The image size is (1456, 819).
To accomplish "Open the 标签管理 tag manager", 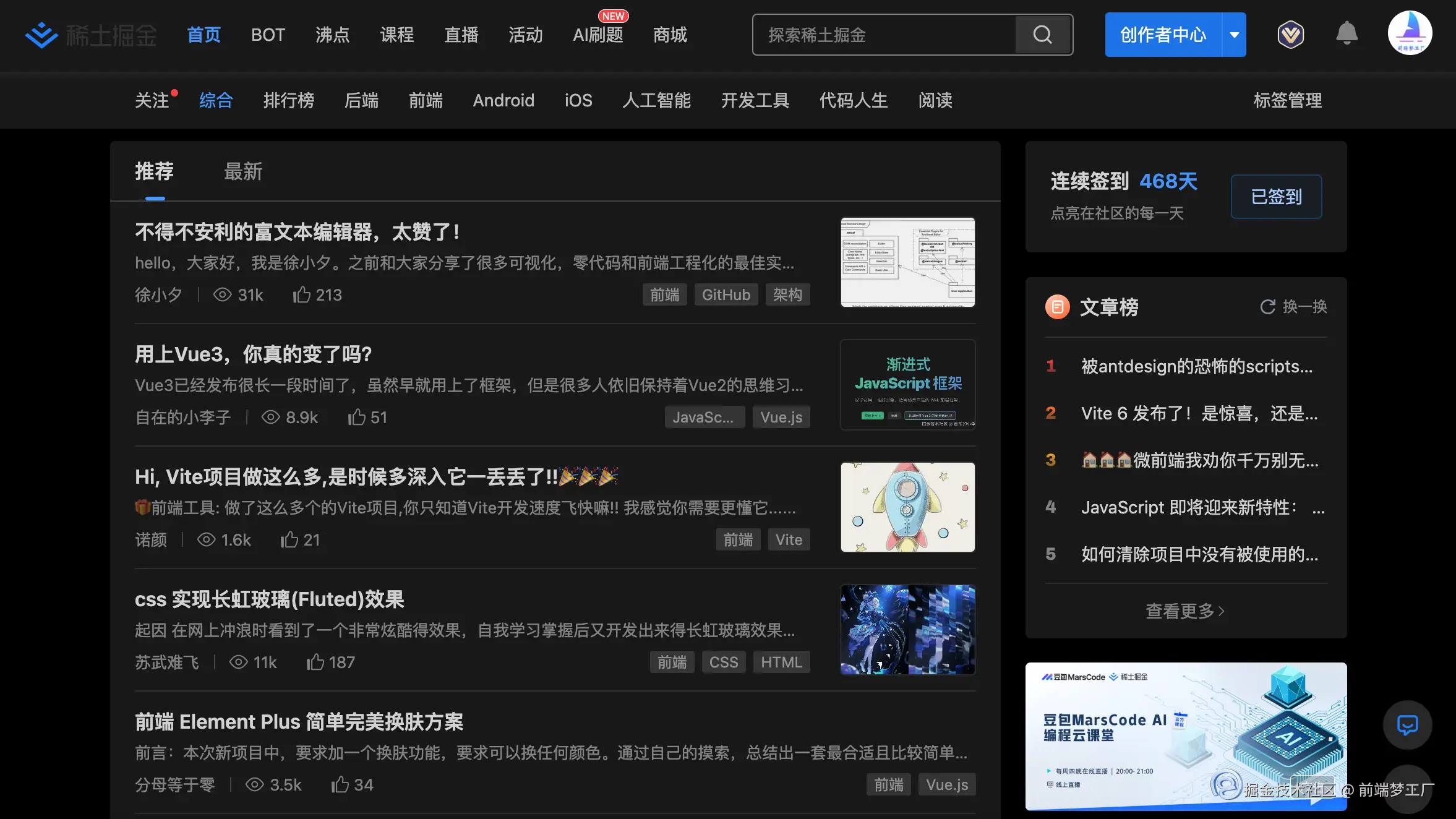I will pyautogui.click(x=1287, y=100).
